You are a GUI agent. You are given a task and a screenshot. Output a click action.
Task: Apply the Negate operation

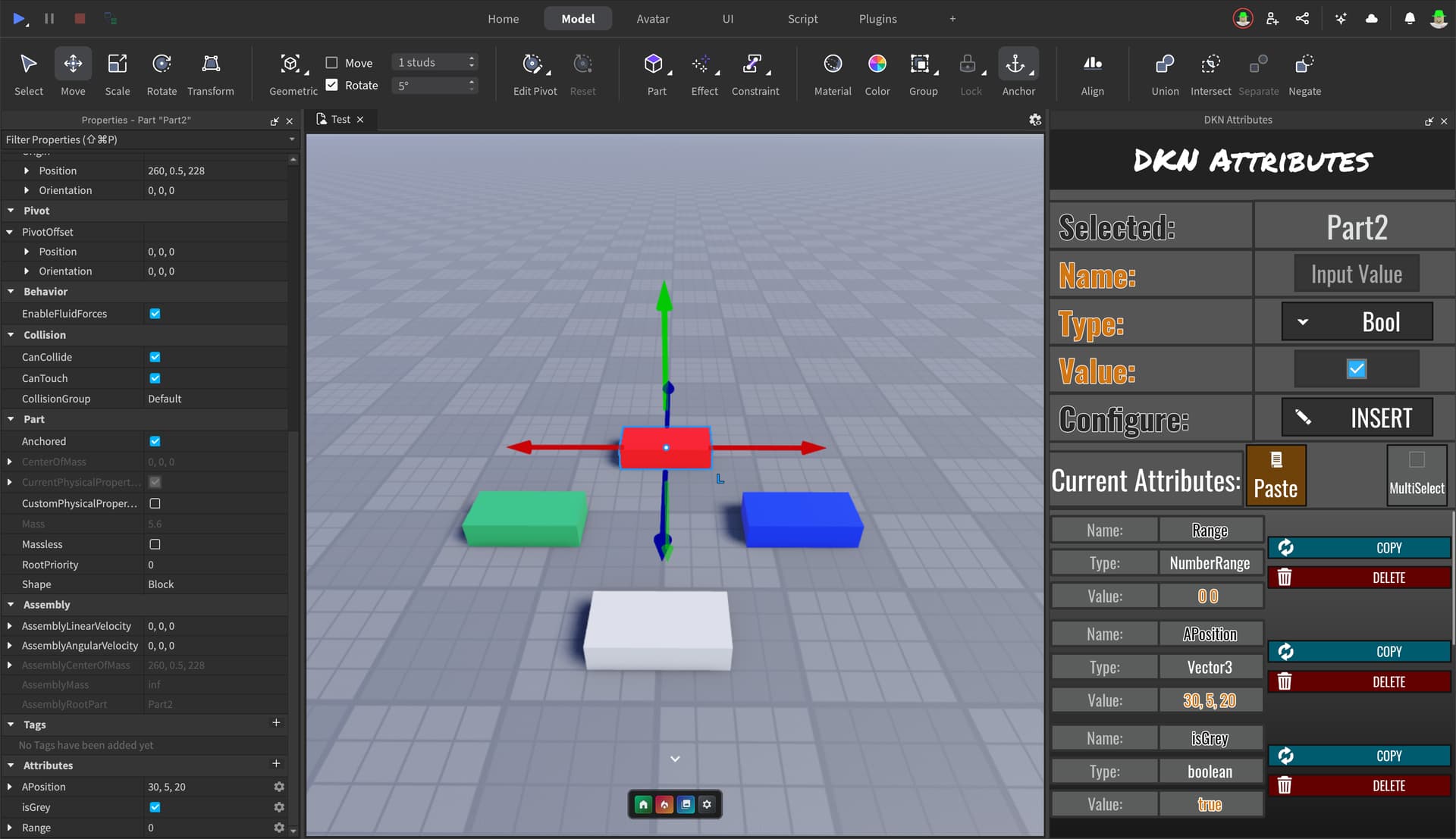pyautogui.click(x=1304, y=74)
